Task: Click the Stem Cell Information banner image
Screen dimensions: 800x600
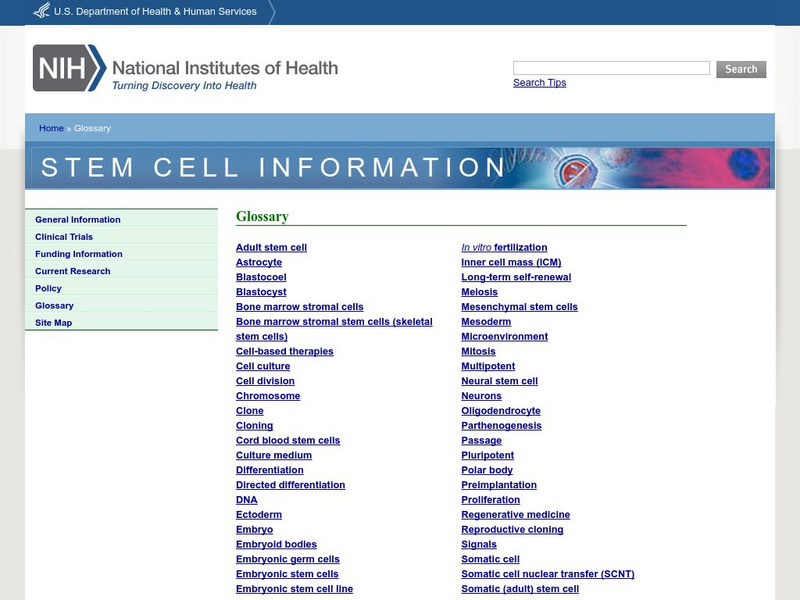Action: point(400,167)
